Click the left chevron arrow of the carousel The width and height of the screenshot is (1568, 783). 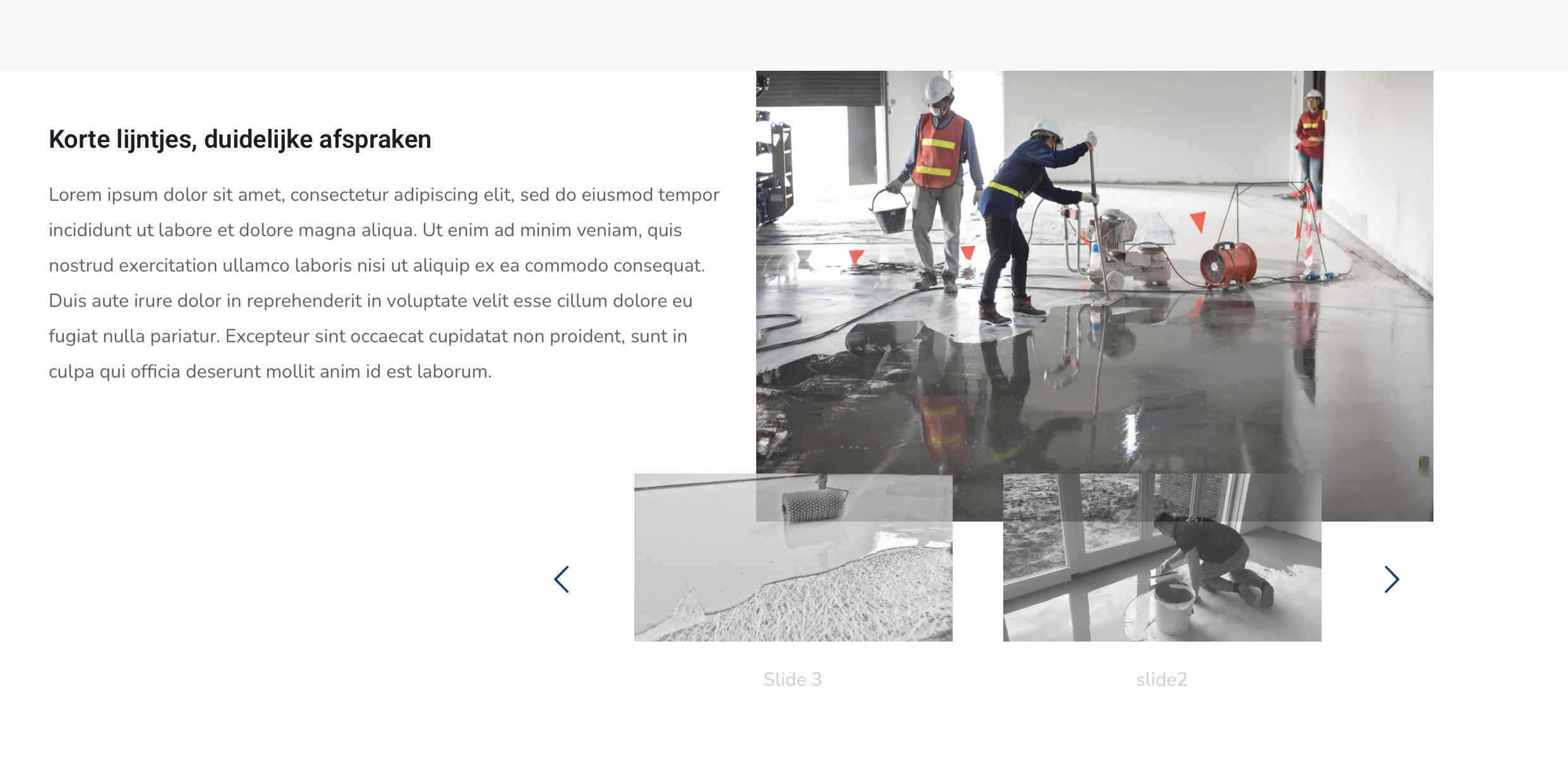tap(562, 579)
